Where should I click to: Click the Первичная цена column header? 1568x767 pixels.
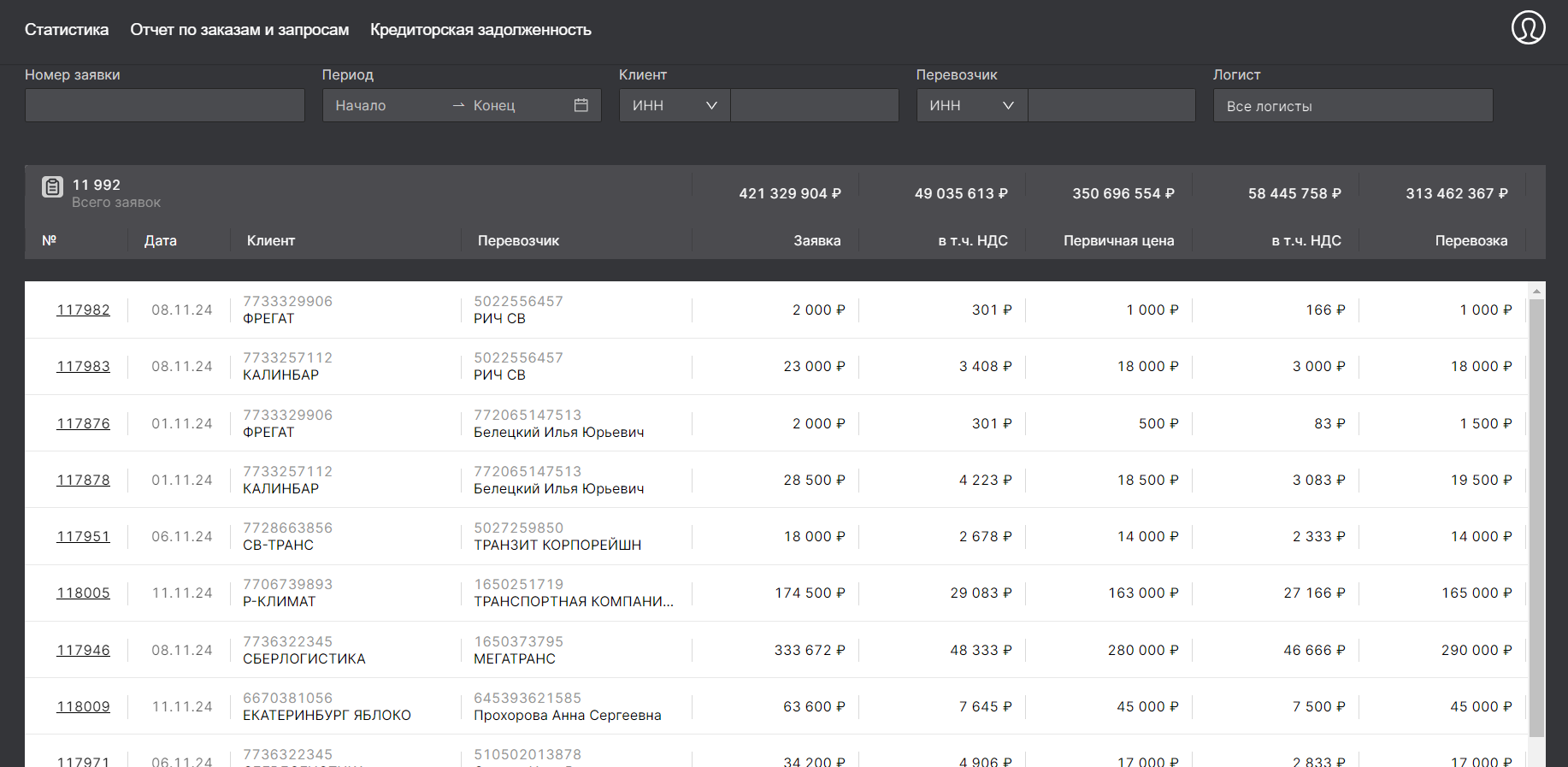[1118, 240]
